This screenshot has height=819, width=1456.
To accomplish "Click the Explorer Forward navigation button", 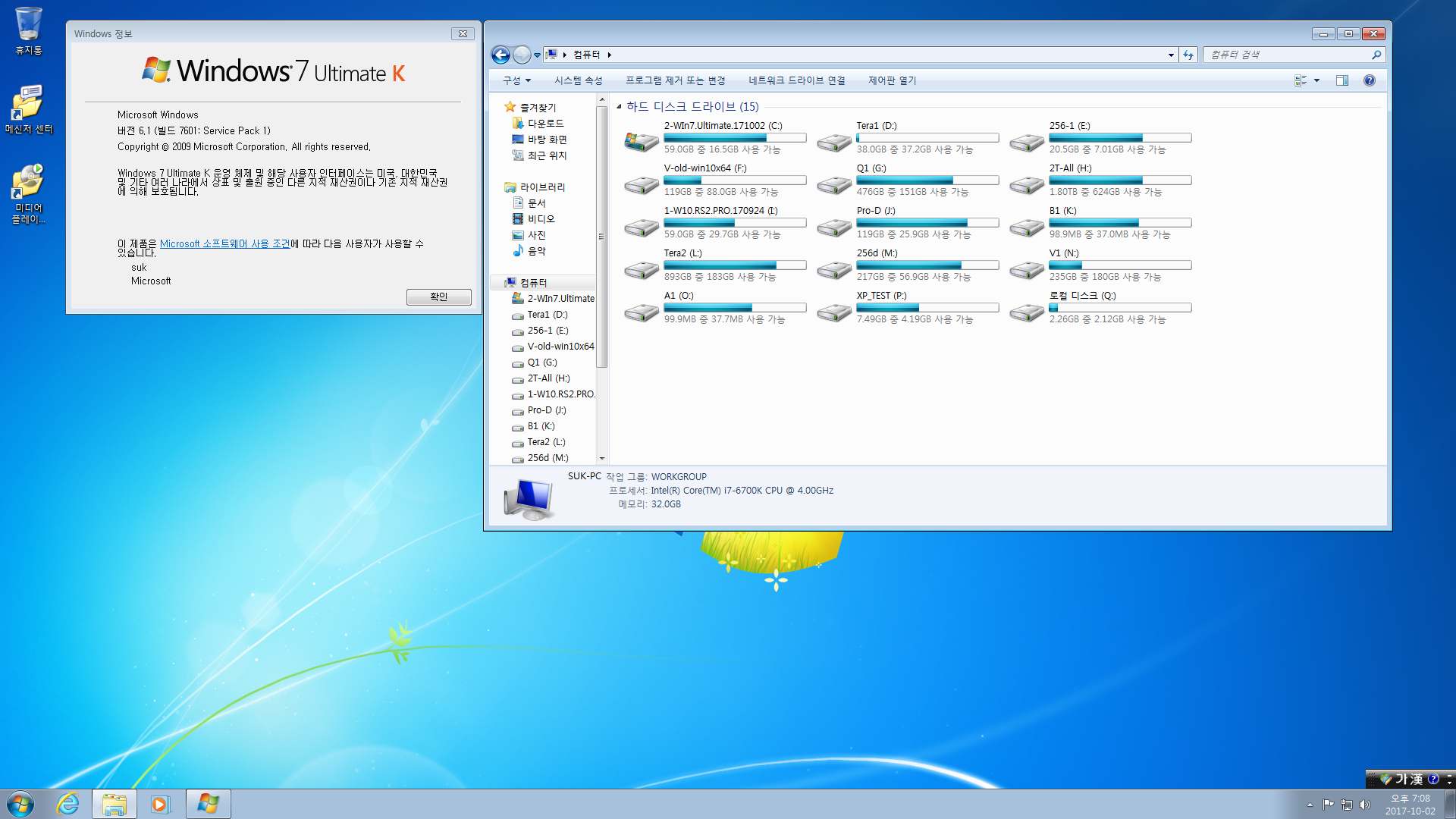I will tap(522, 55).
